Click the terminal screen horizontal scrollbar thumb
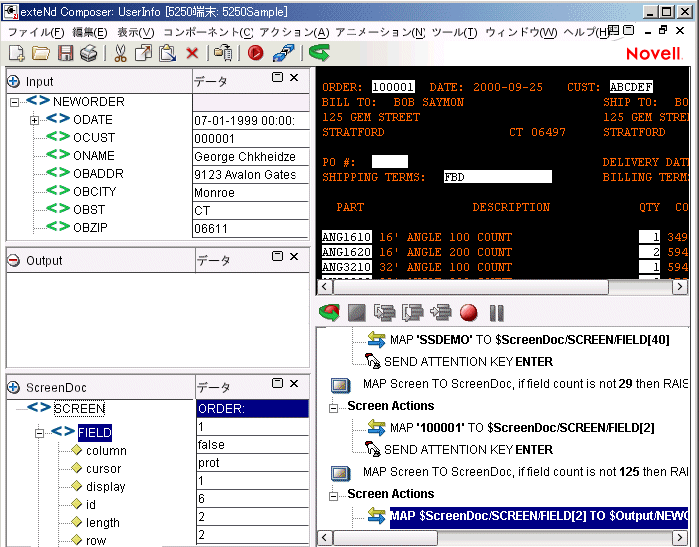This screenshot has width=699, height=547. pyautogui.click(x=471, y=287)
